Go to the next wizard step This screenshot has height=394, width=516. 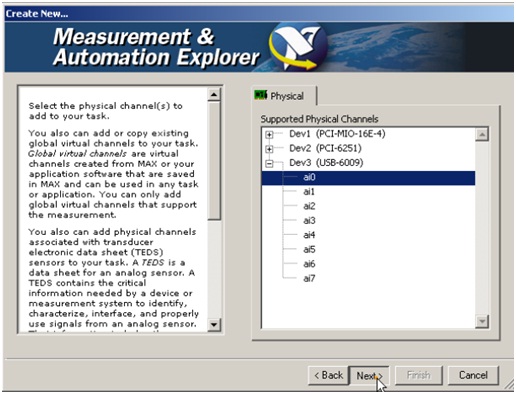(369, 376)
